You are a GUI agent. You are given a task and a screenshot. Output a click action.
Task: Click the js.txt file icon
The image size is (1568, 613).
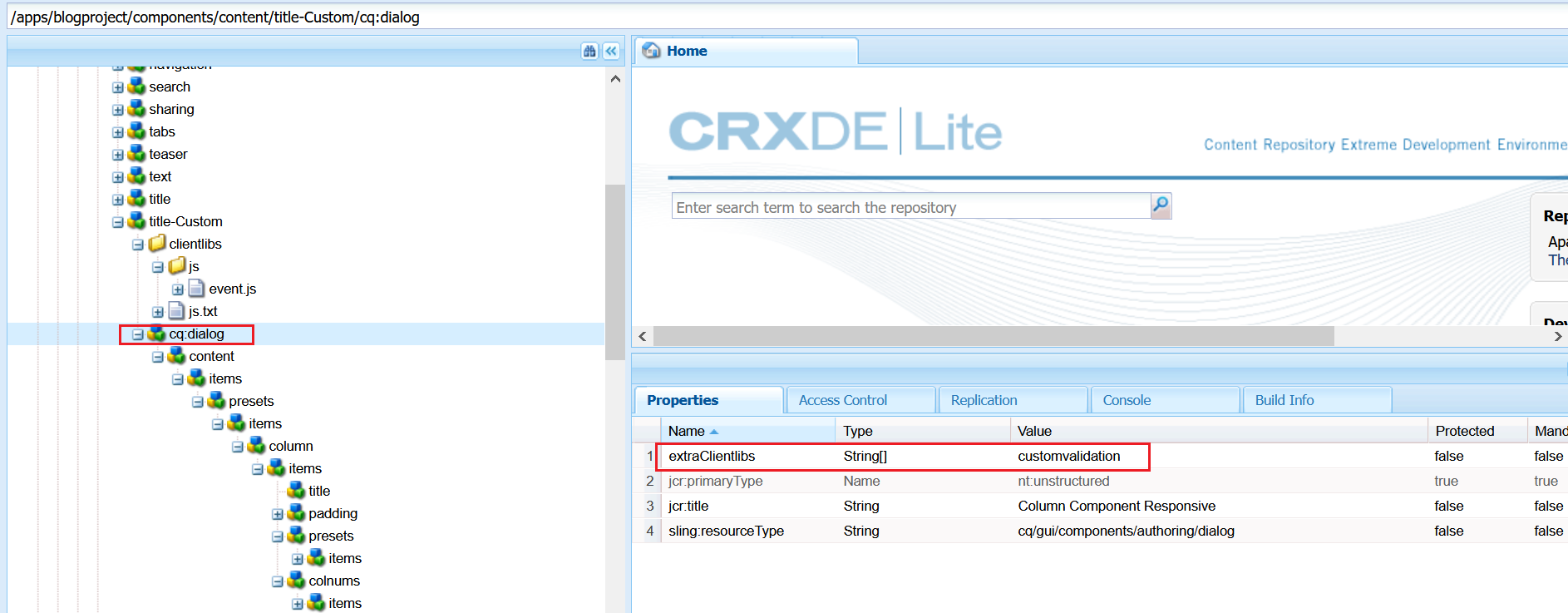coord(176,311)
